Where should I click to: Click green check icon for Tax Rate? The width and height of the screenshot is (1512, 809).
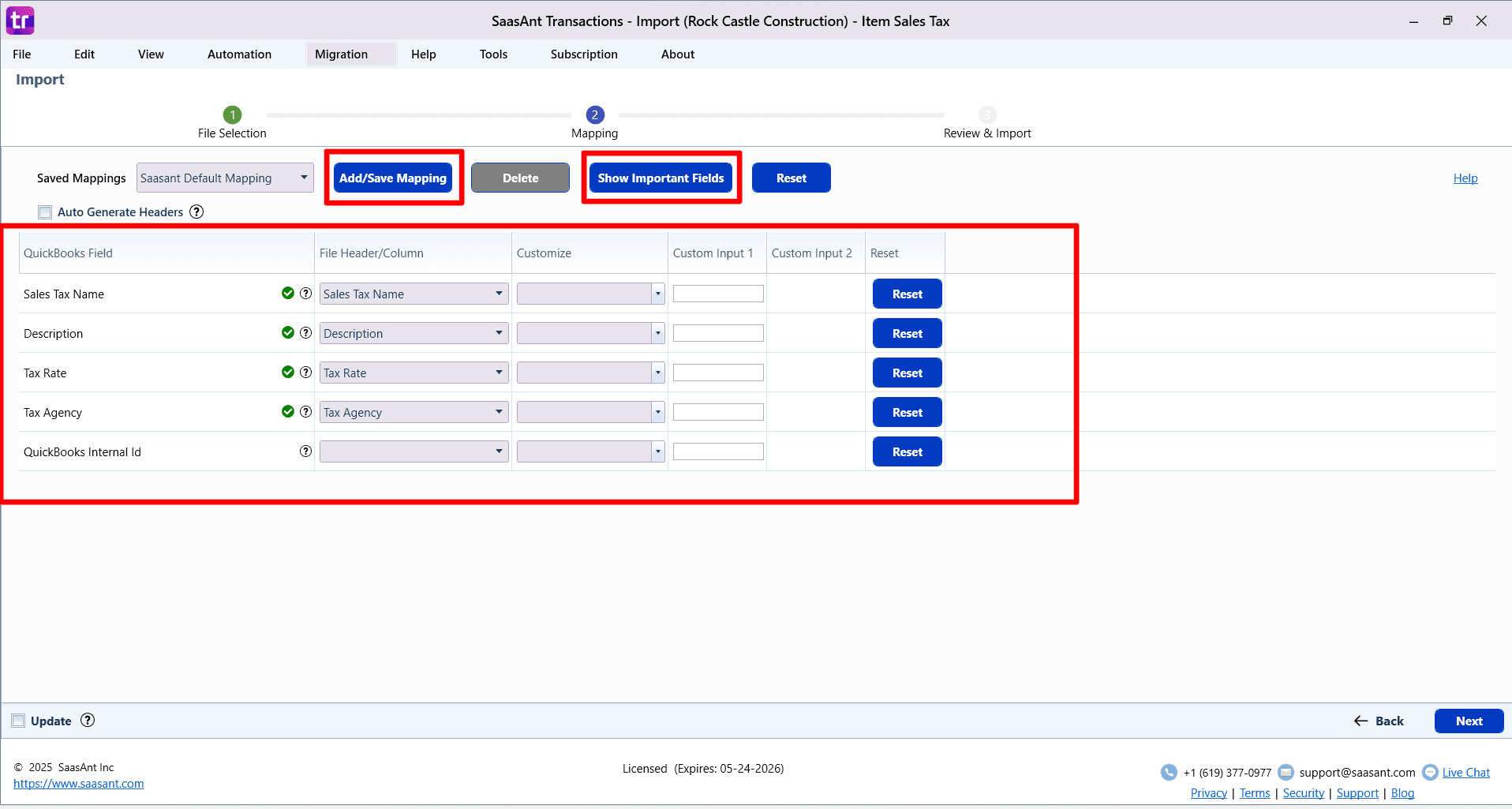click(288, 373)
